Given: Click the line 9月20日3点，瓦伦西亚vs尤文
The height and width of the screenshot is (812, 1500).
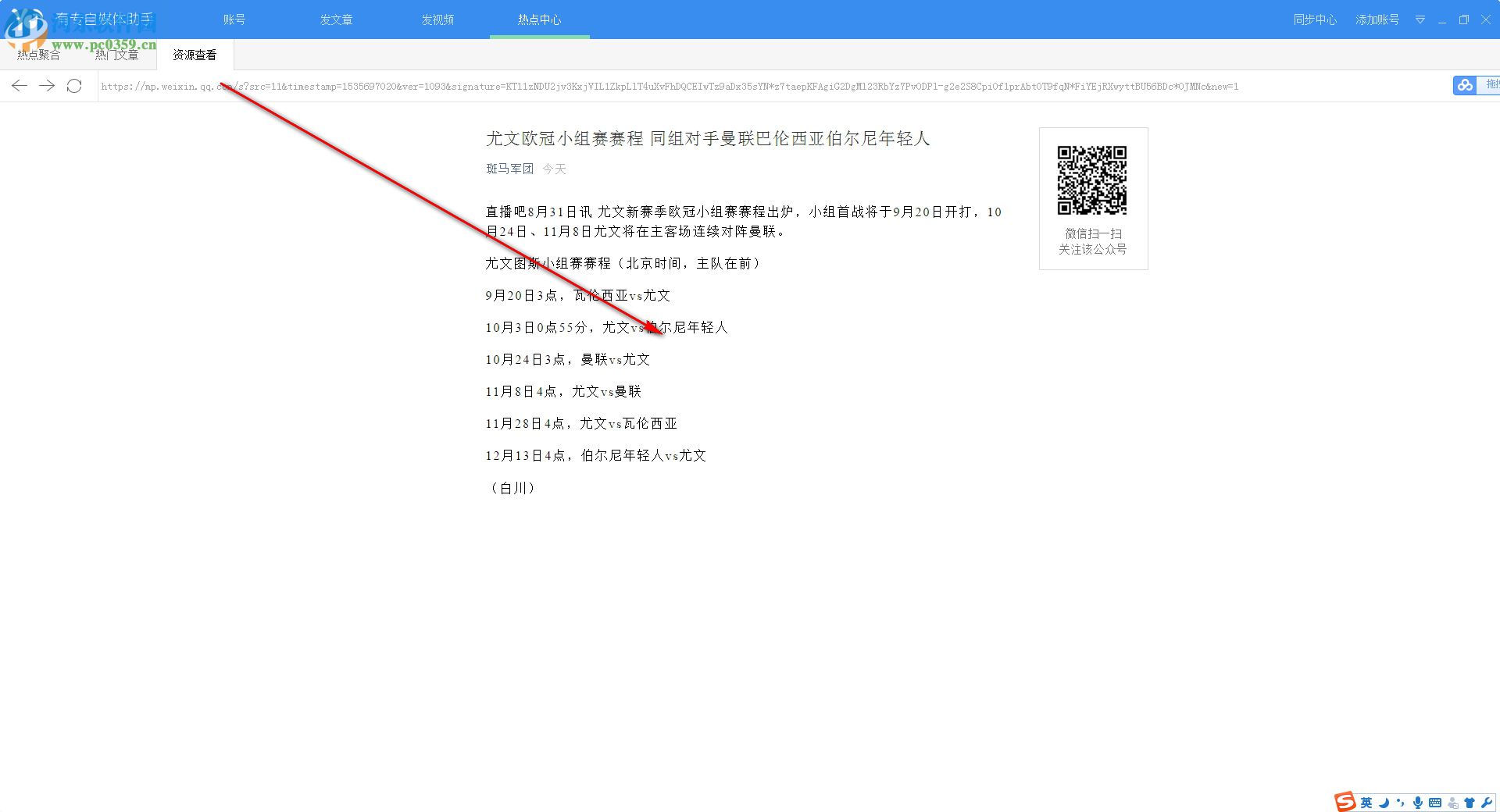Looking at the screenshot, I should pos(578,295).
